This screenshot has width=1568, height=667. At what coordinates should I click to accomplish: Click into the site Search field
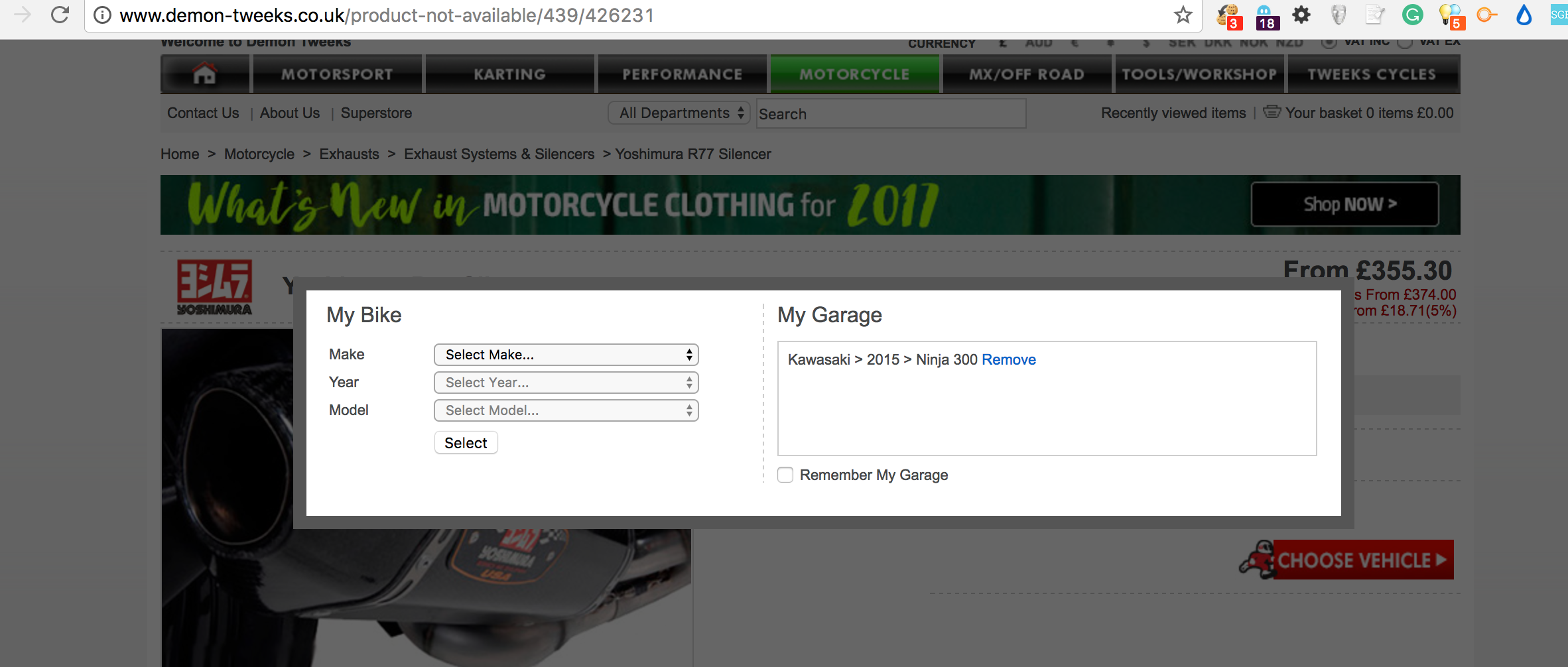[891, 113]
